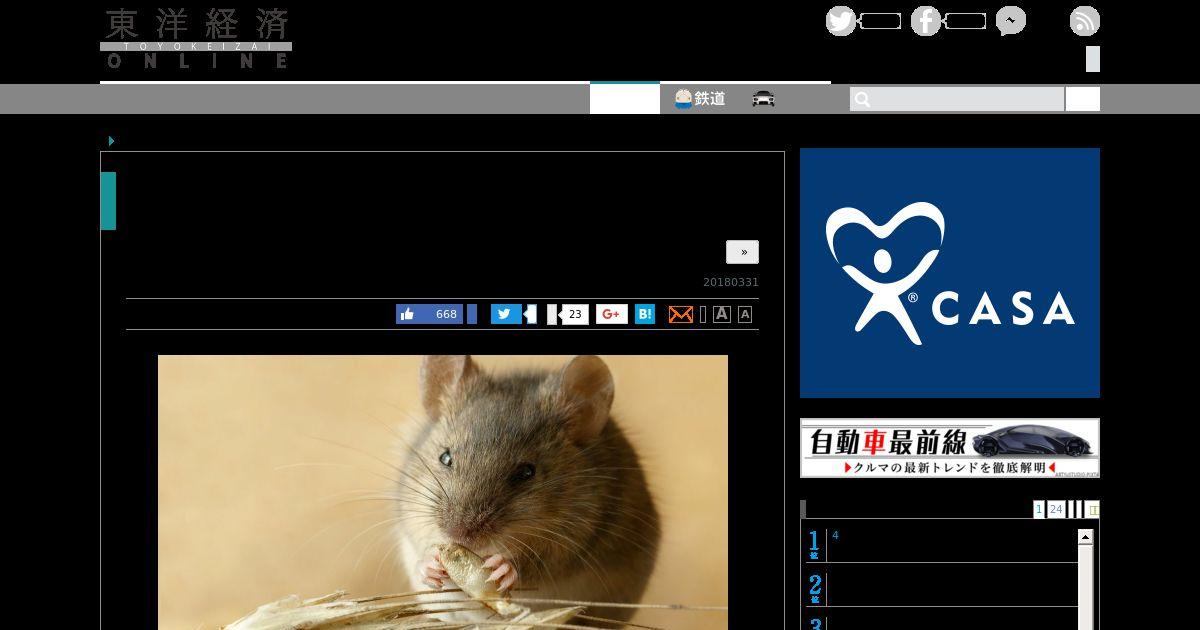Open the Facebook page from the header

tap(926, 21)
